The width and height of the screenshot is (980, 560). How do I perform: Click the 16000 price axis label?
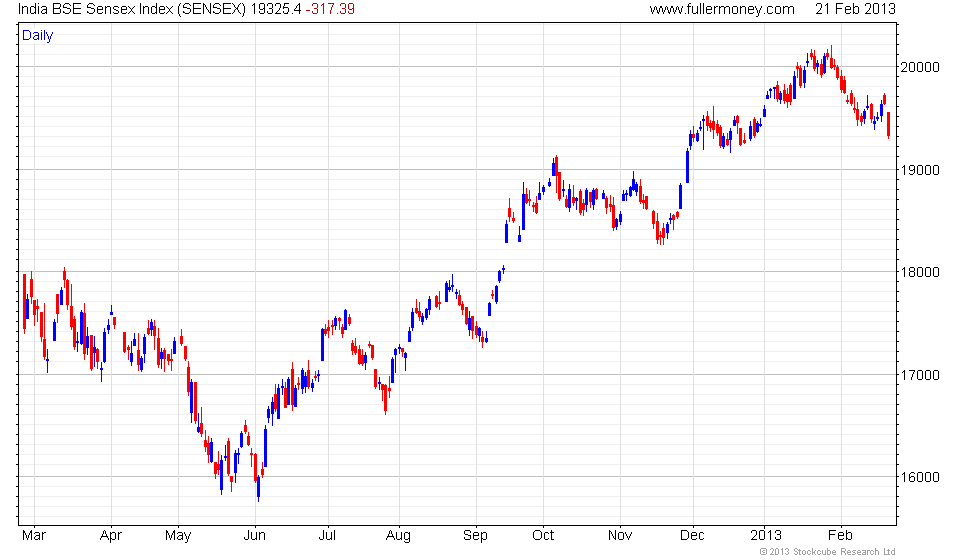point(919,478)
